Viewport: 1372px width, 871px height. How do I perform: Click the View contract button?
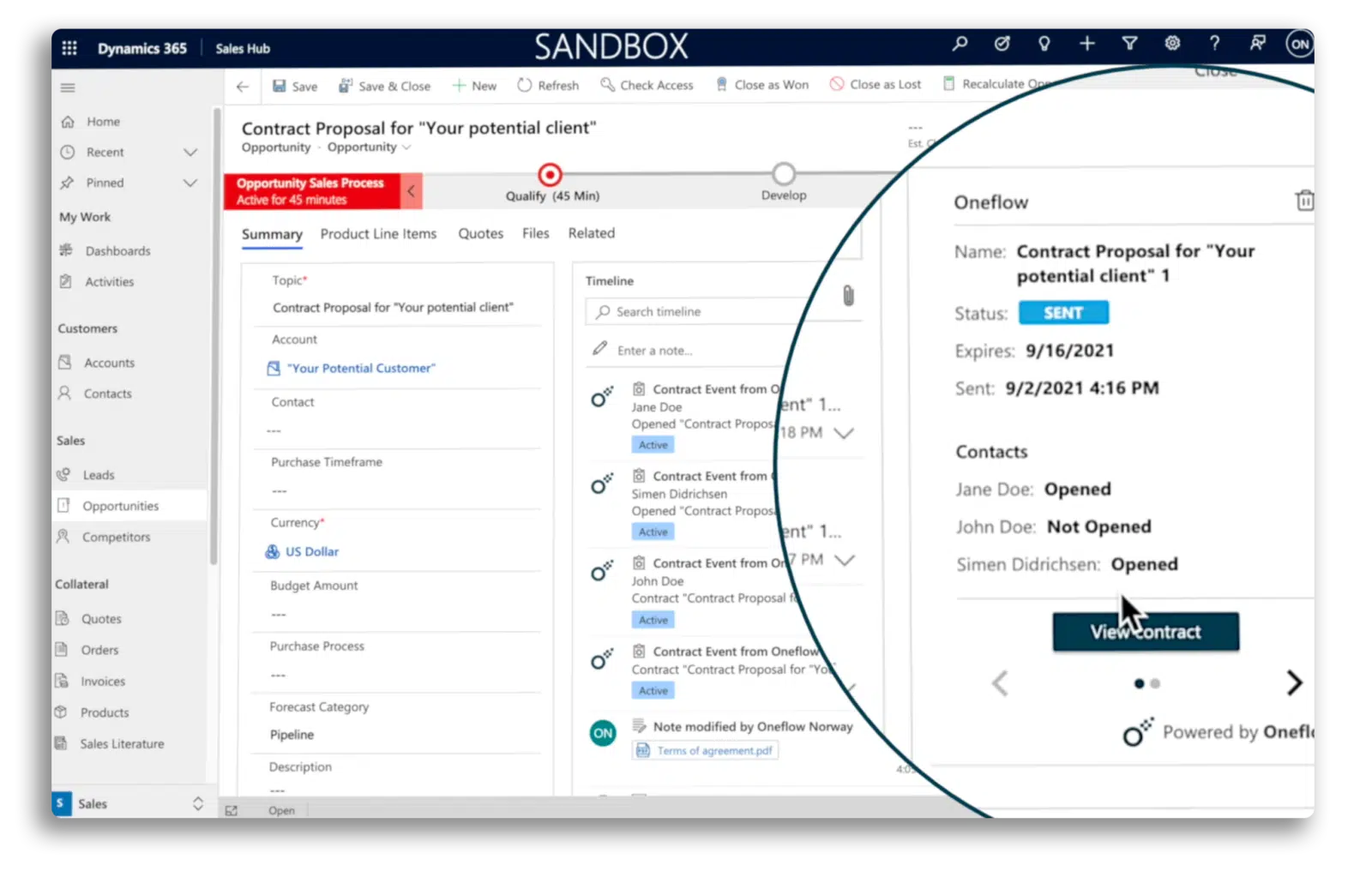click(1145, 632)
